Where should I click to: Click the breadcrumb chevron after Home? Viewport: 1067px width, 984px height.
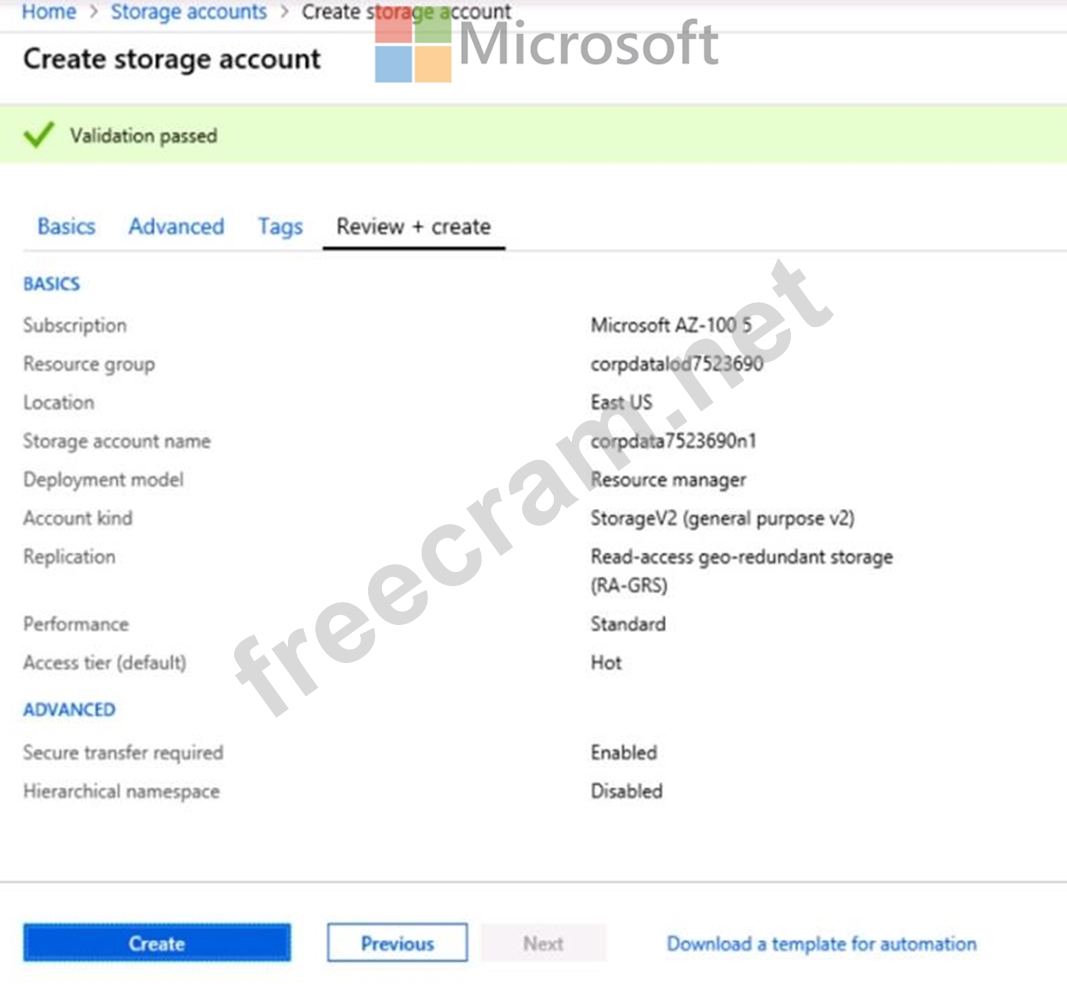click(x=94, y=12)
